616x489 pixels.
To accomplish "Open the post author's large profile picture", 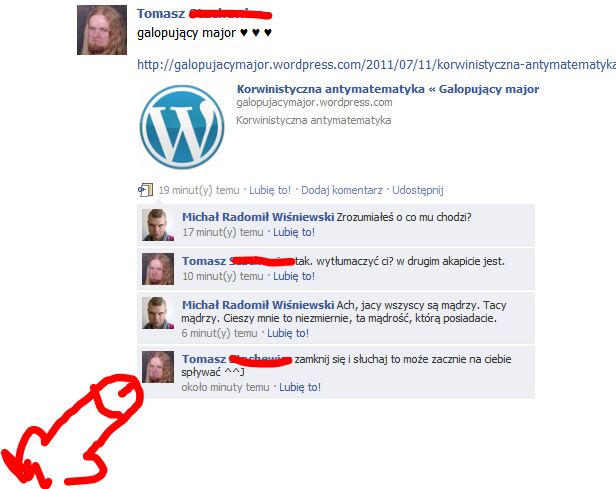I will (102, 30).
